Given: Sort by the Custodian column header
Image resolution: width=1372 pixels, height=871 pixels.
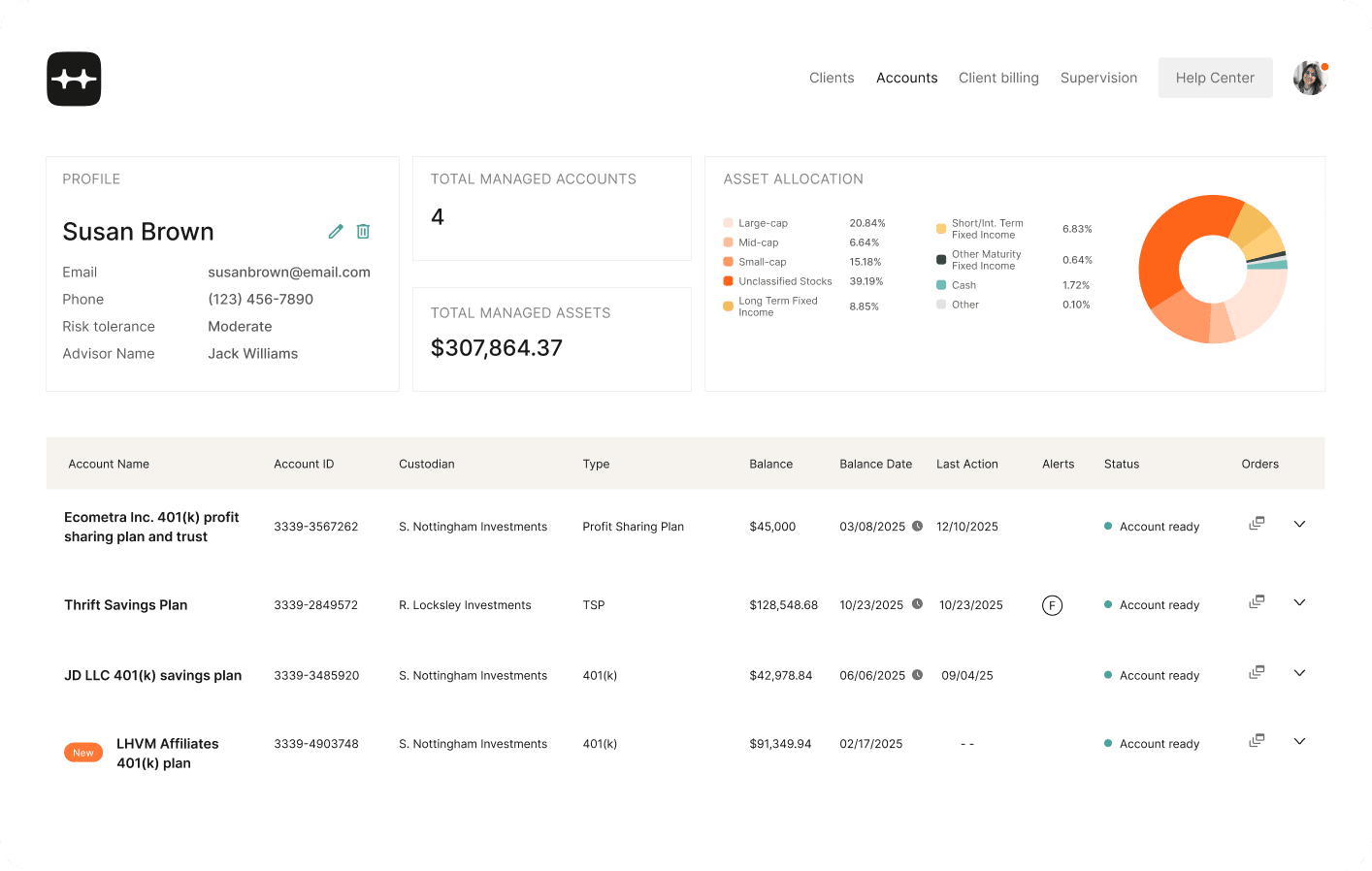Looking at the screenshot, I should [x=427, y=464].
